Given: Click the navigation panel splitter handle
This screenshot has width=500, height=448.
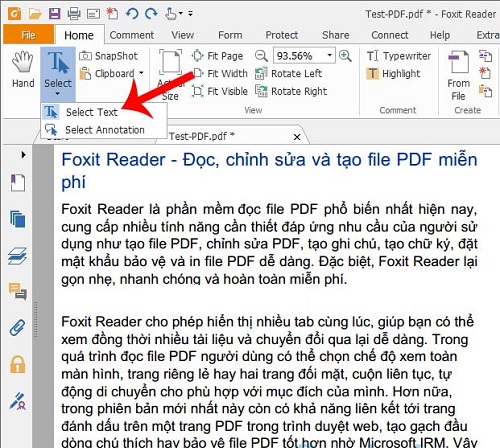Looking at the screenshot, I should (x=35, y=318).
